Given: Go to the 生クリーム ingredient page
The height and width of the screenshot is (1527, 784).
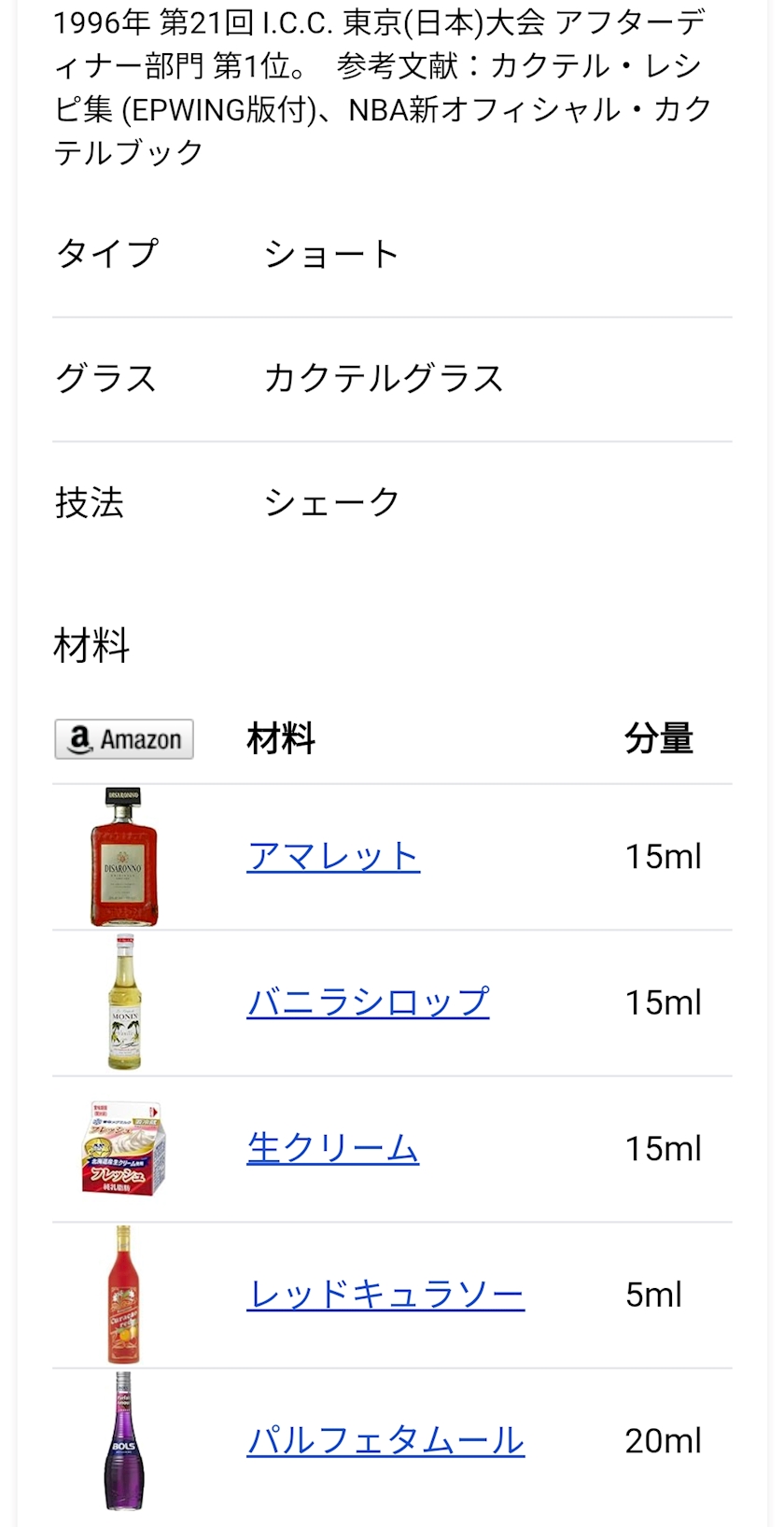Looking at the screenshot, I should coord(332,1149).
